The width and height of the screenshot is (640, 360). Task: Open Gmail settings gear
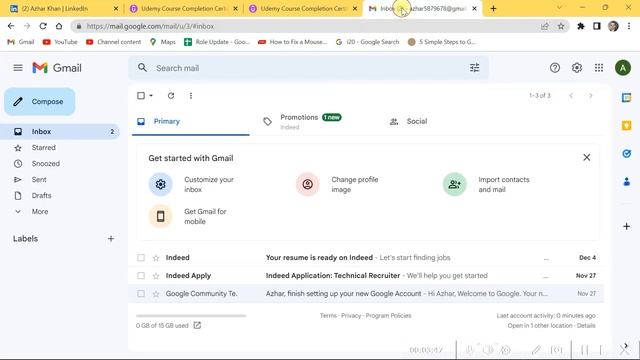click(x=577, y=68)
